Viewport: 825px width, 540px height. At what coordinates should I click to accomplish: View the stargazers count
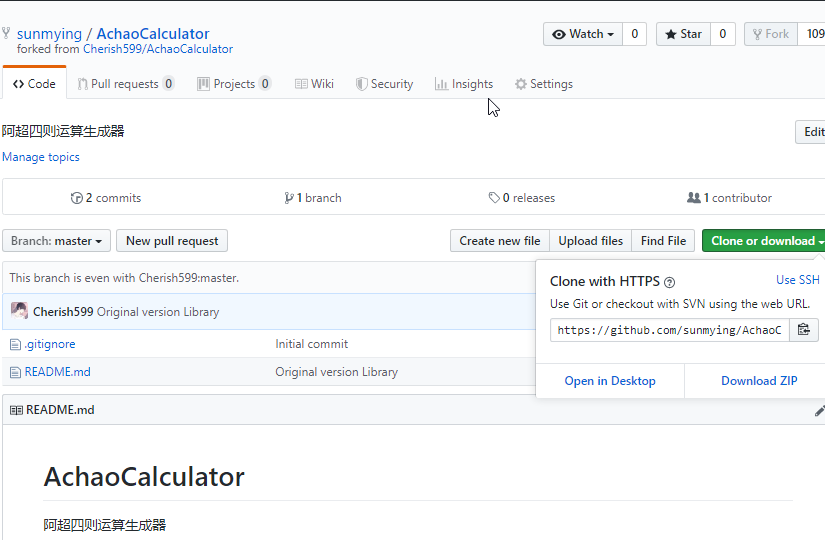tap(722, 34)
